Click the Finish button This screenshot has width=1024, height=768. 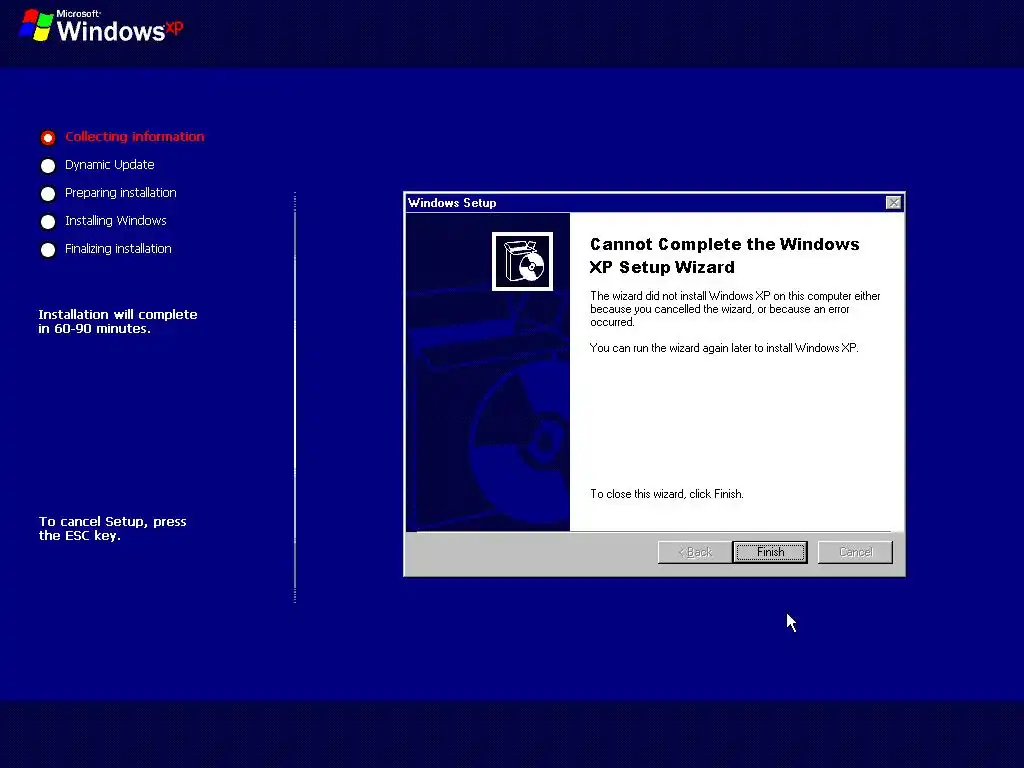coord(770,552)
